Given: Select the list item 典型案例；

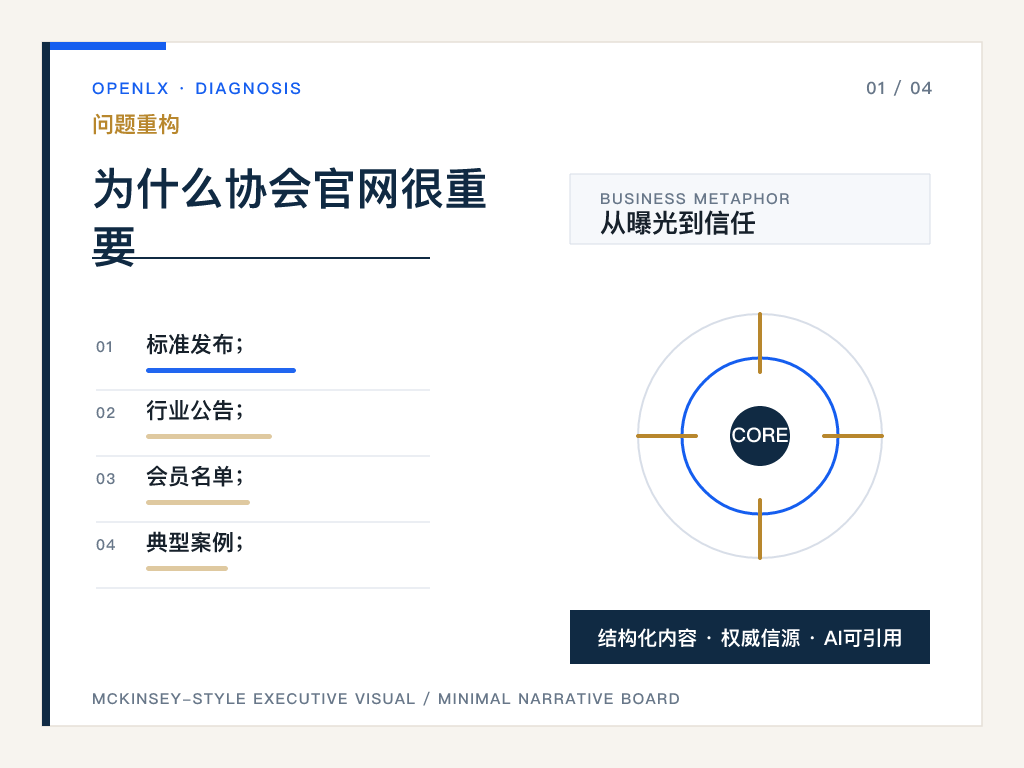Looking at the screenshot, I should coord(195,542).
